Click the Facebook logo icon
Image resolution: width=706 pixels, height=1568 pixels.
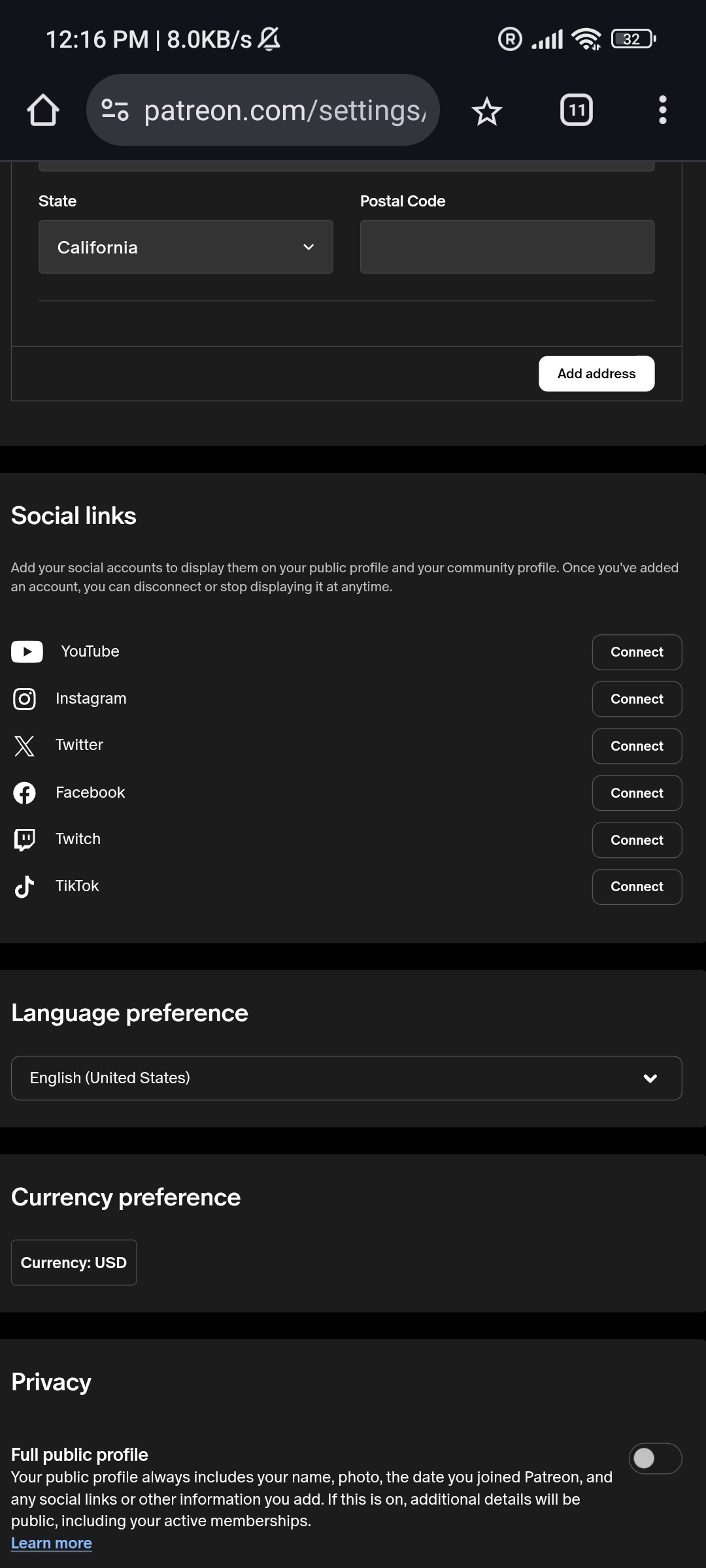25,793
